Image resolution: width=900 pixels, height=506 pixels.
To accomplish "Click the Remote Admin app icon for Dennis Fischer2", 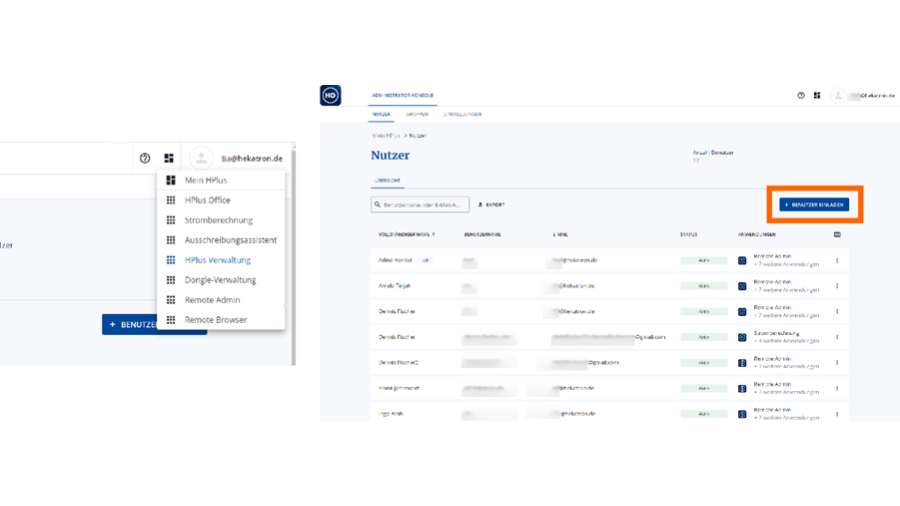I will click(x=742, y=363).
